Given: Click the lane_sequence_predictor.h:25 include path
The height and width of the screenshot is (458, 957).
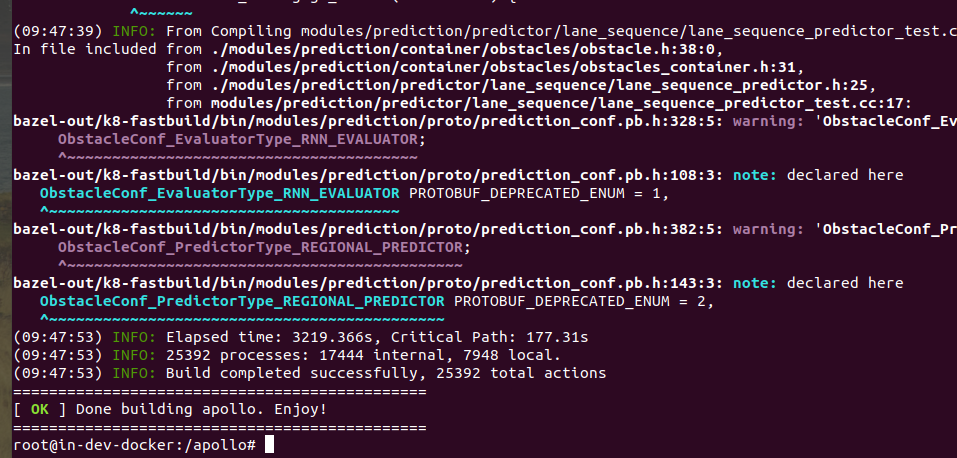Looking at the screenshot, I should [458, 85].
